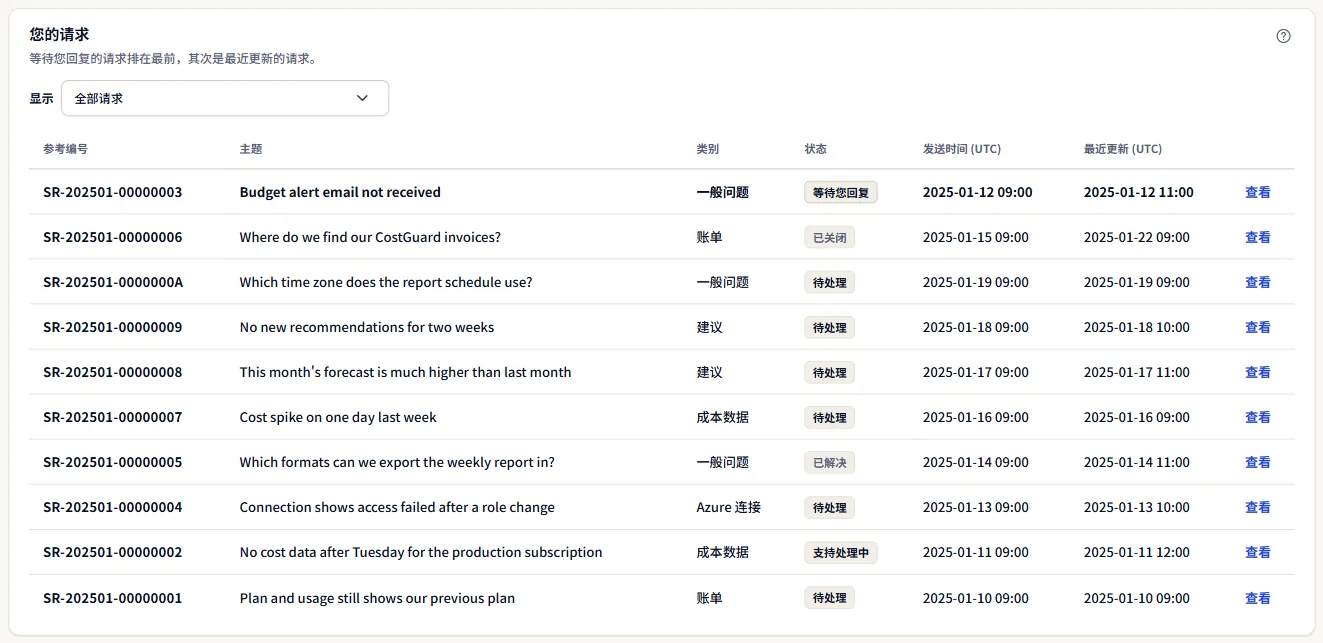The height and width of the screenshot is (643, 1323).
Task: Click subject about weekly report export formats
Action: point(397,462)
